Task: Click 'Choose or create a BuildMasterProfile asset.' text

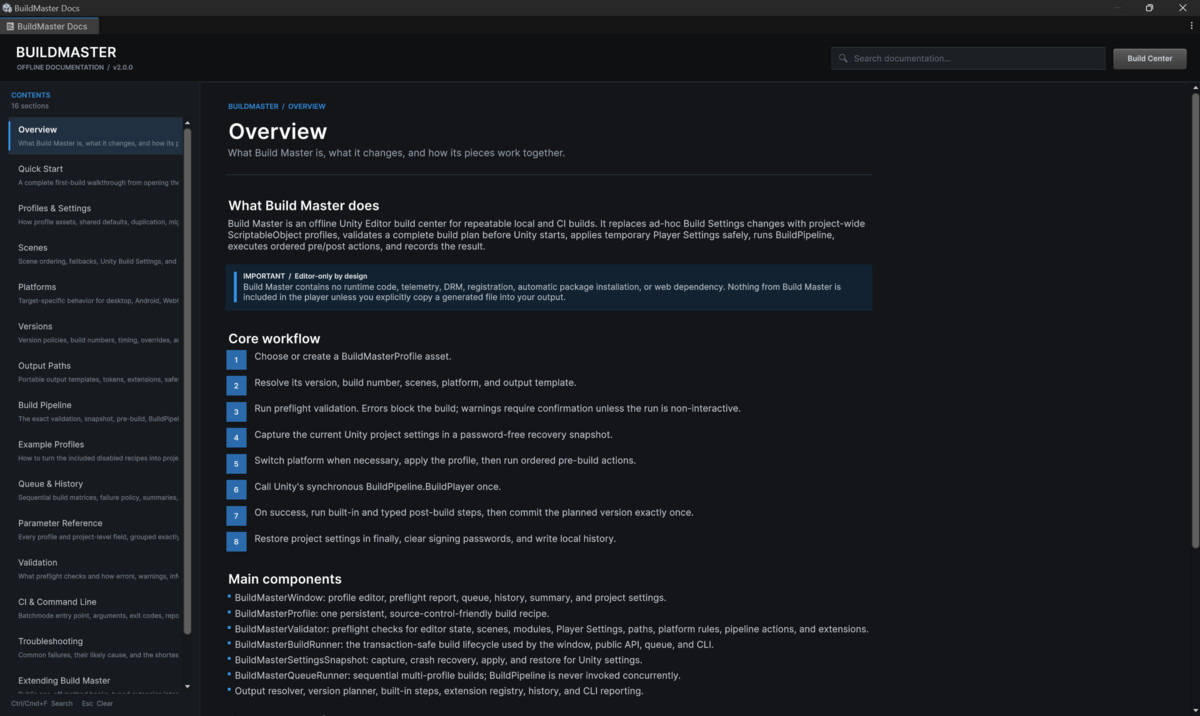Action: pyautogui.click(x=353, y=357)
